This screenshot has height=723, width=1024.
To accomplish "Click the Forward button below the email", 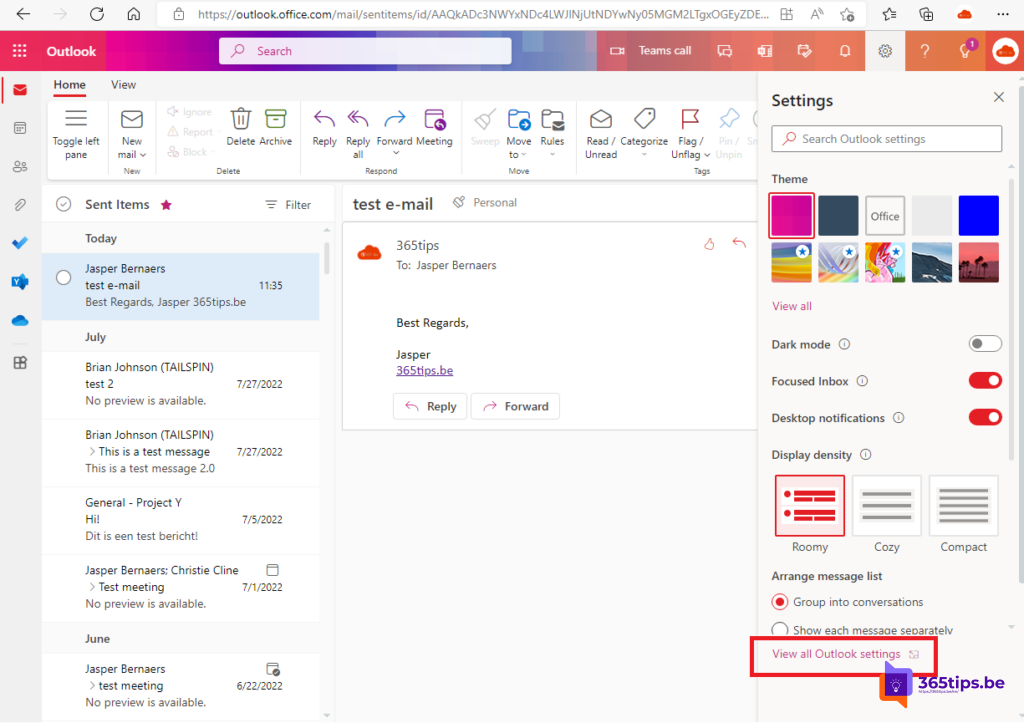I will (515, 406).
